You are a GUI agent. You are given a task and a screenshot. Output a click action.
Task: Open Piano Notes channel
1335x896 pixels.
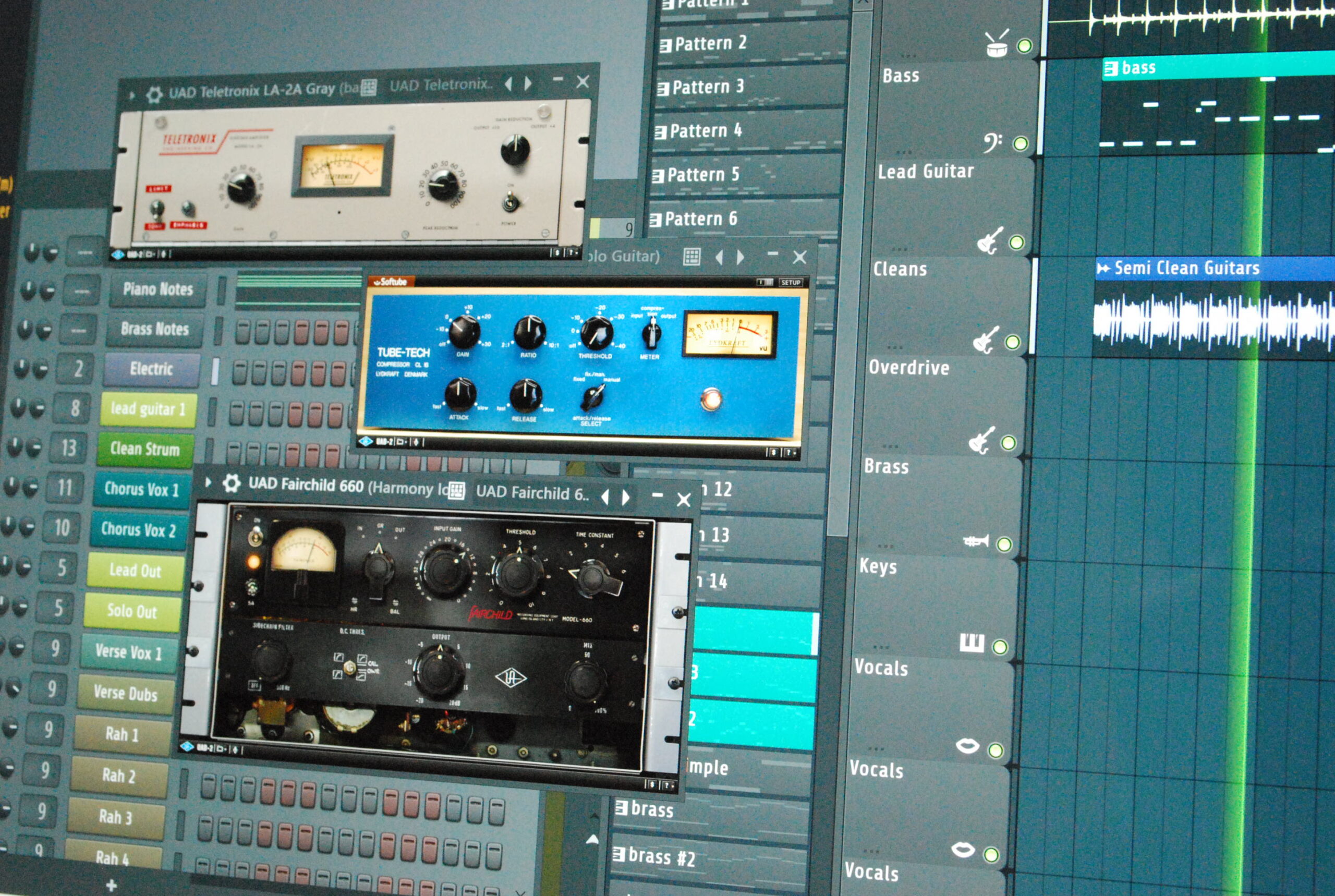pyautogui.click(x=158, y=290)
